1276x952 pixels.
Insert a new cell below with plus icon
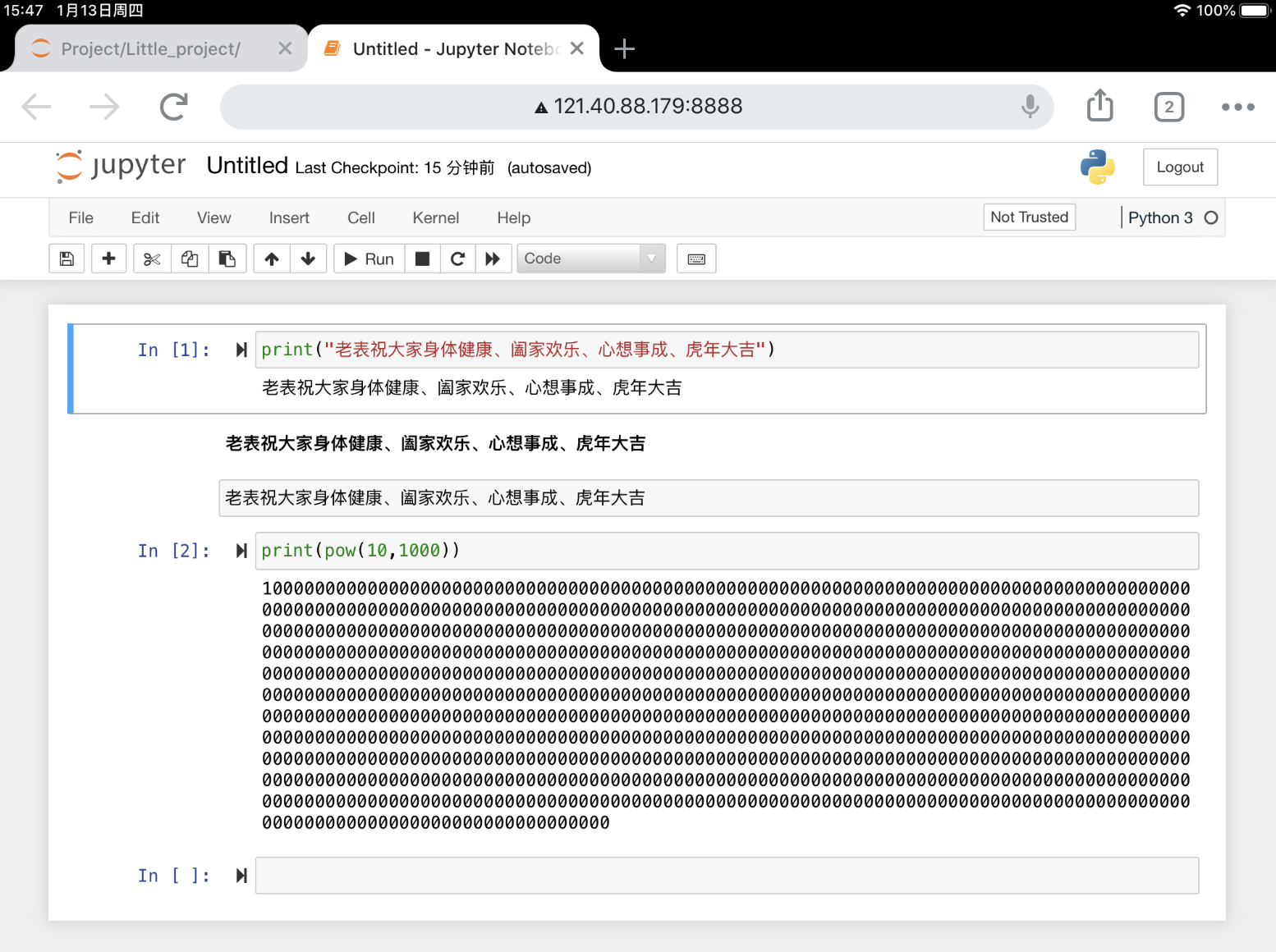pyautogui.click(x=108, y=259)
